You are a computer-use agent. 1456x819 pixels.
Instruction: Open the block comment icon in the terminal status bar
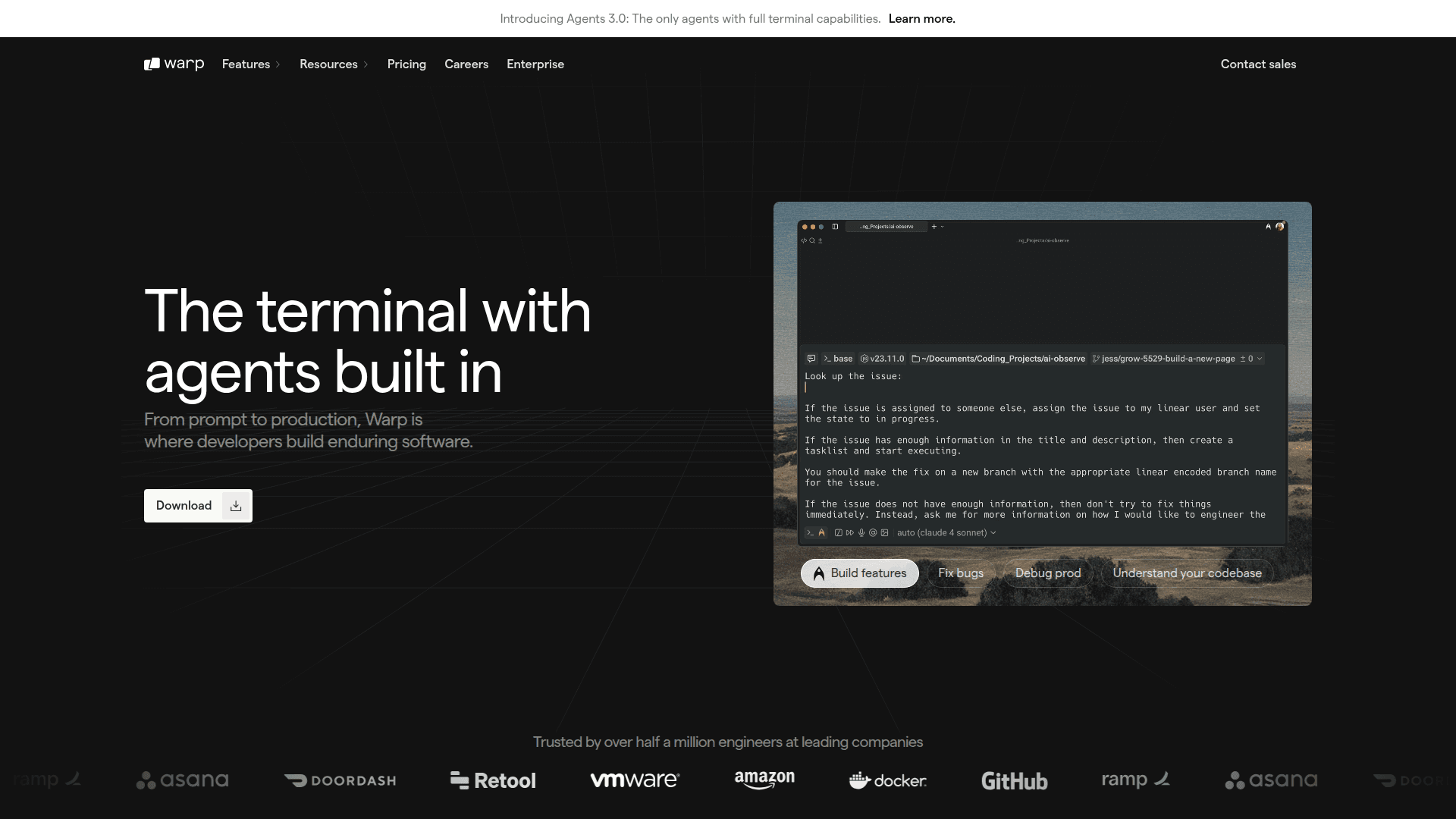tap(811, 359)
